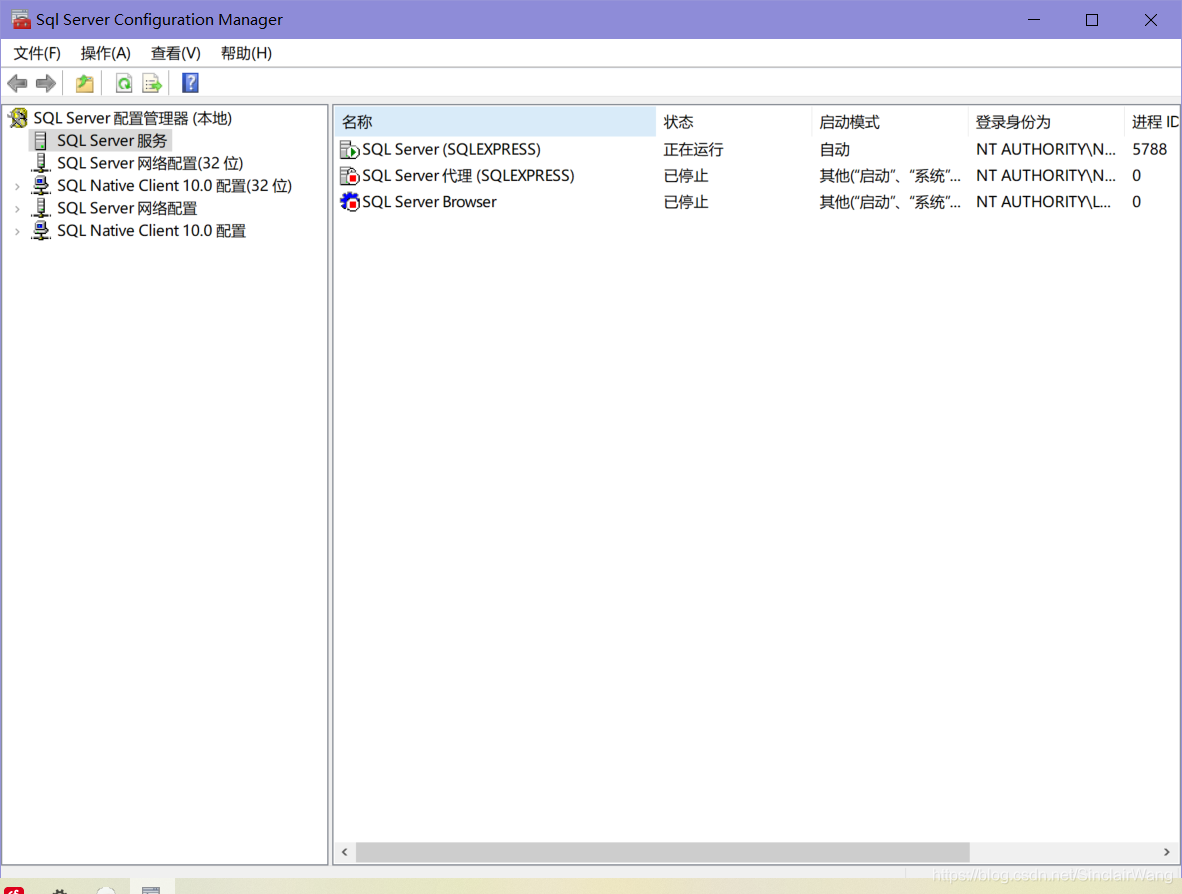Select the SQL Native Client 10.0 配置 item
1182x894 pixels.
click(152, 231)
